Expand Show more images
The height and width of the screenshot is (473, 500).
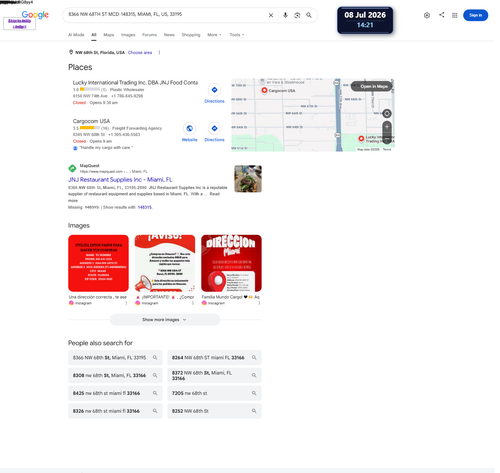165,320
